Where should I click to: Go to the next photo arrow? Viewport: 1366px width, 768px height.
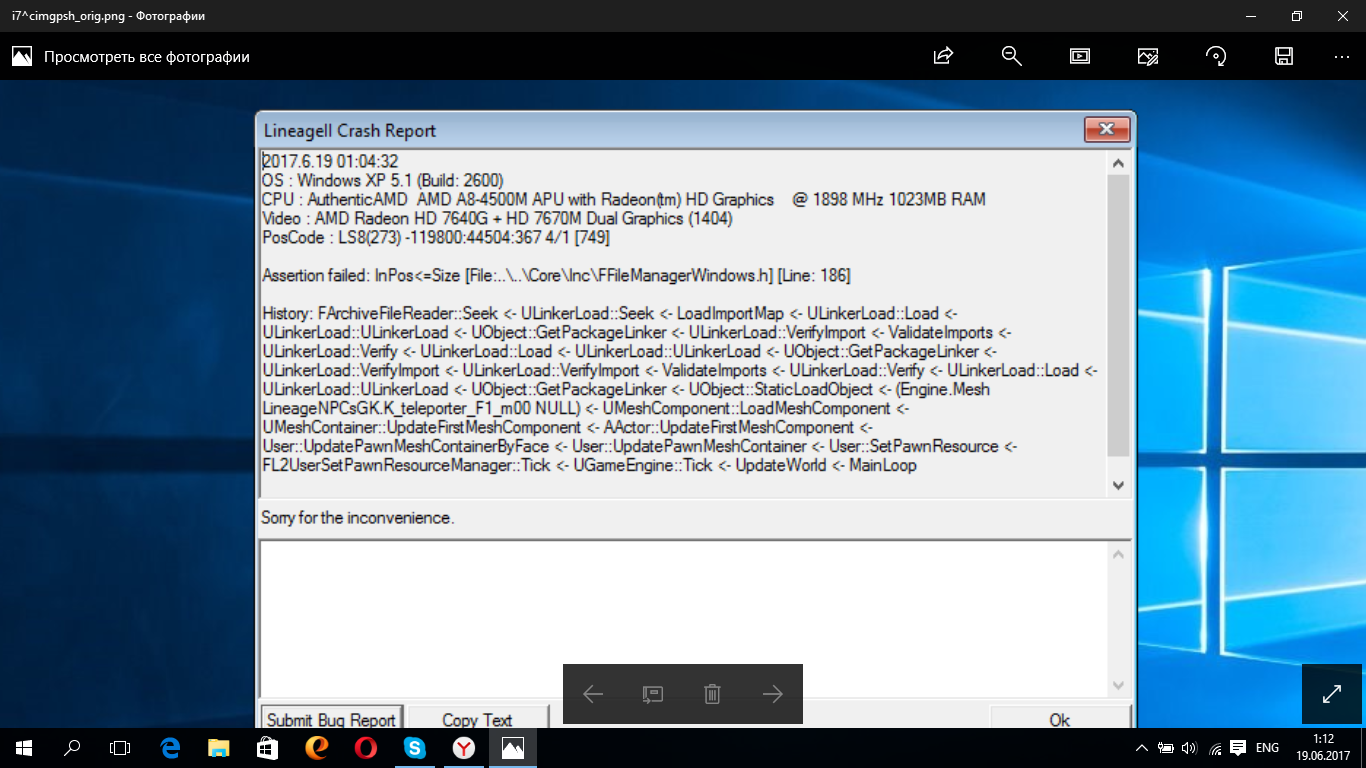click(772, 694)
